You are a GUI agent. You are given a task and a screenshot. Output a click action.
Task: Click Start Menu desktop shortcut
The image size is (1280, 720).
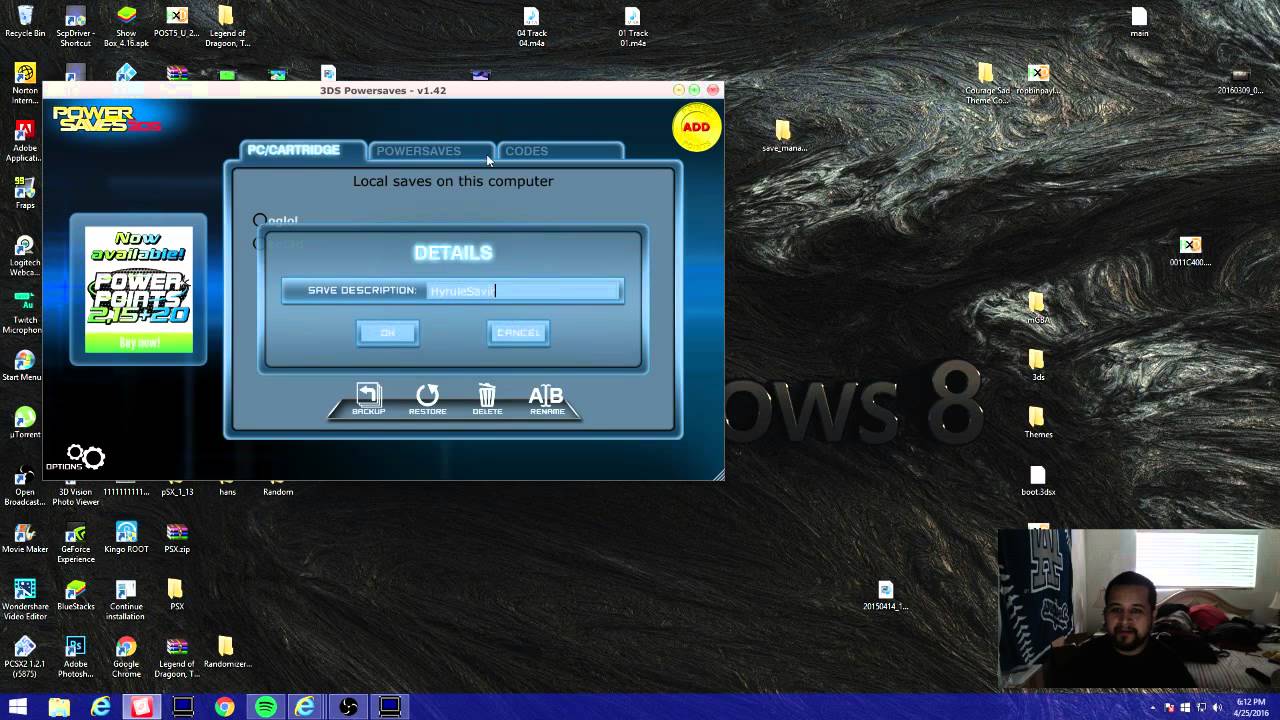(x=23, y=365)
